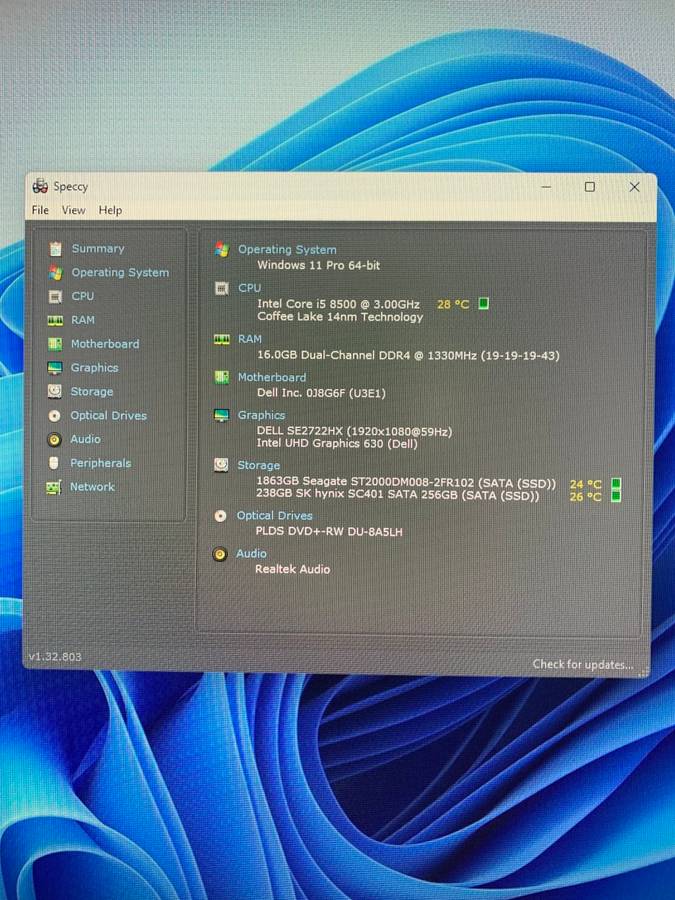
Task: Select Audio in the sidebar list
Action: pos(86,439)
